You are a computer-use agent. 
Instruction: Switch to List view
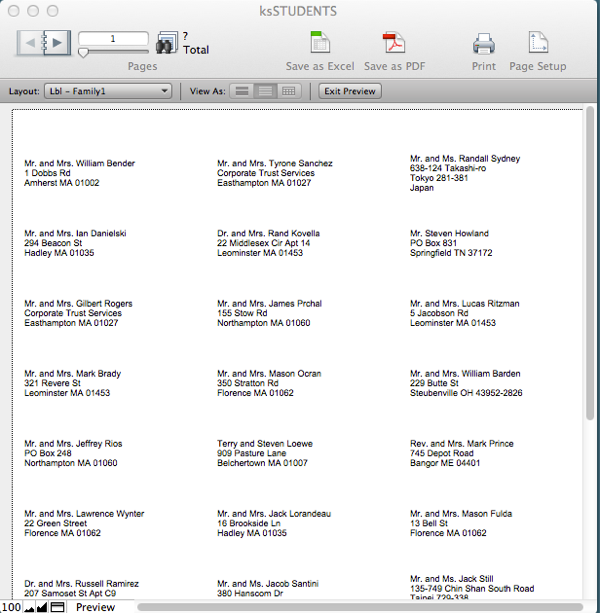[265, 91]
